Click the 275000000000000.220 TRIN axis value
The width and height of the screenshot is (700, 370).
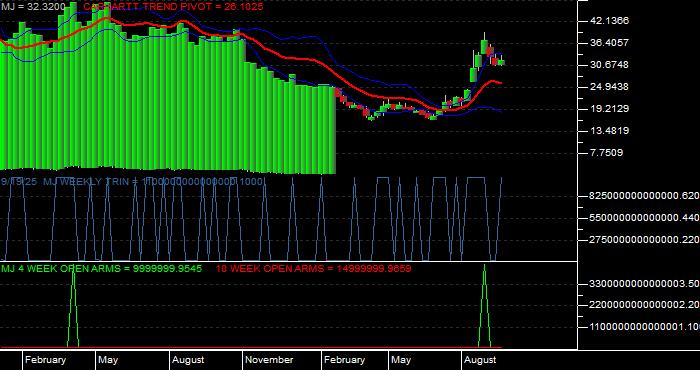point(645,240)
